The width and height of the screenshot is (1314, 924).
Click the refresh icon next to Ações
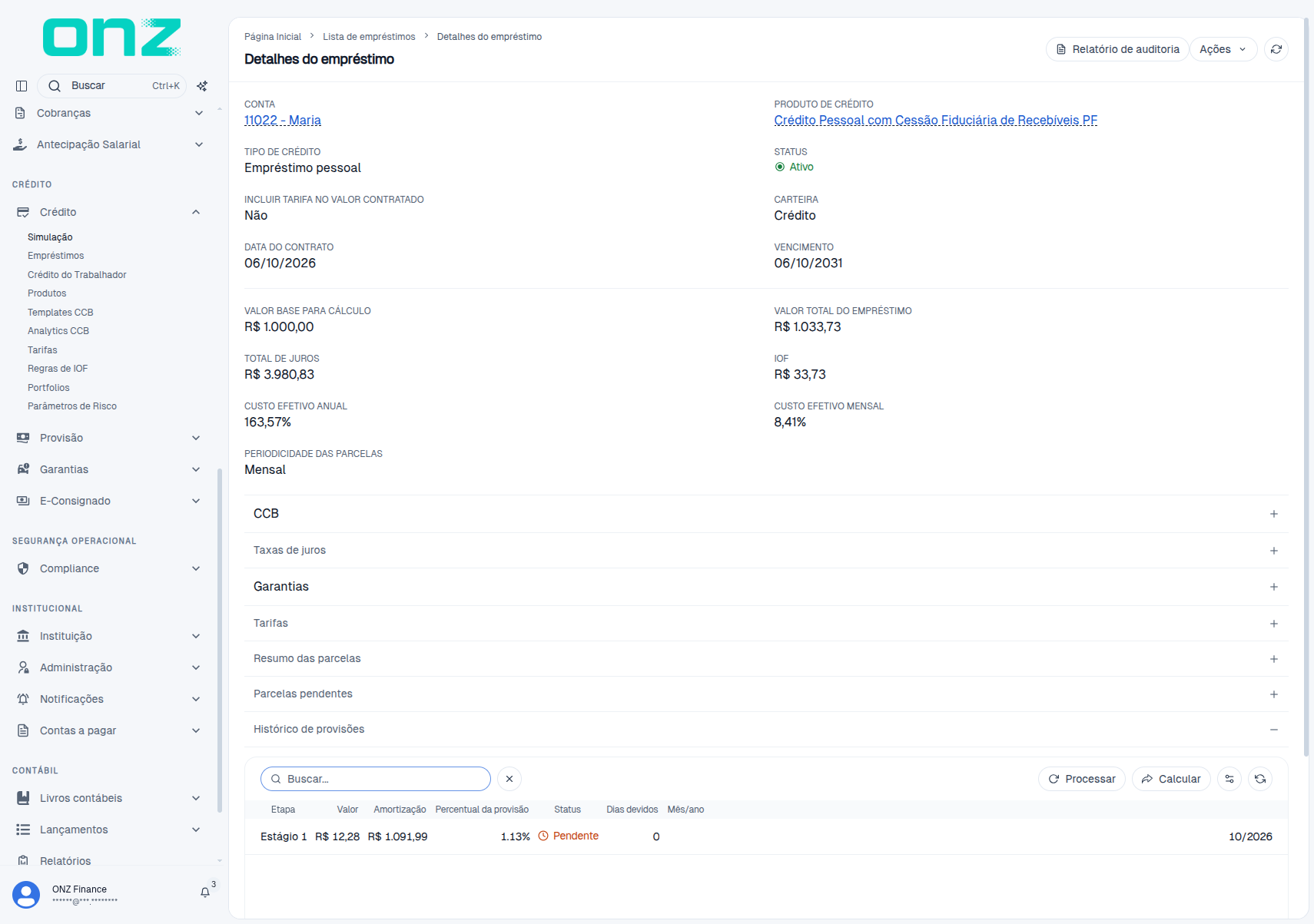click(1276, 49)
